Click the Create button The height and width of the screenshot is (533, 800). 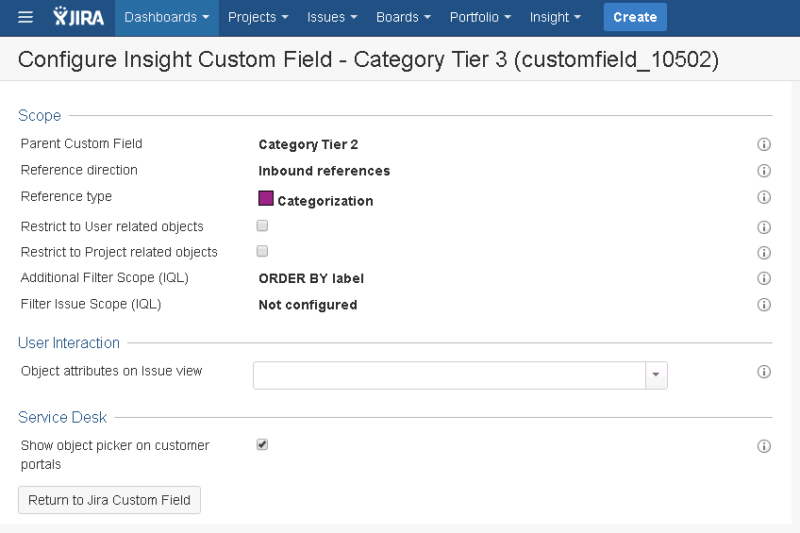635,17
